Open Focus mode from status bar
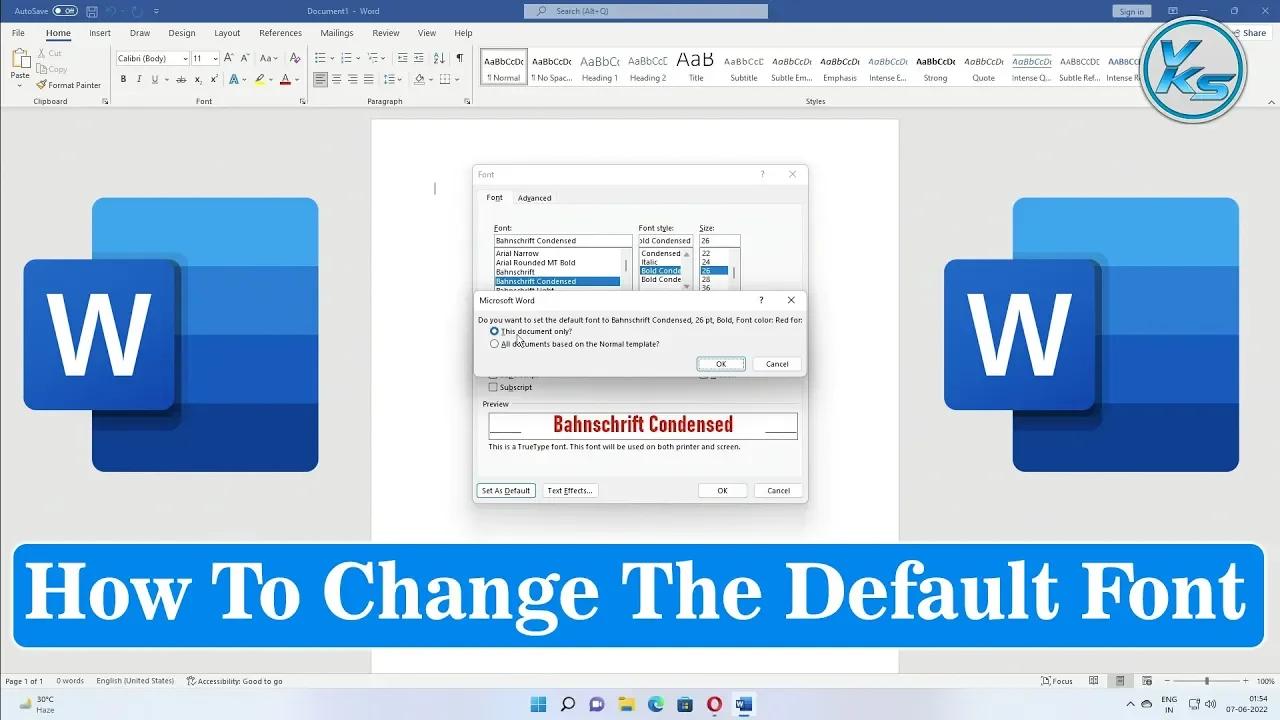The image size is (1280, 720). [1057, 681]
